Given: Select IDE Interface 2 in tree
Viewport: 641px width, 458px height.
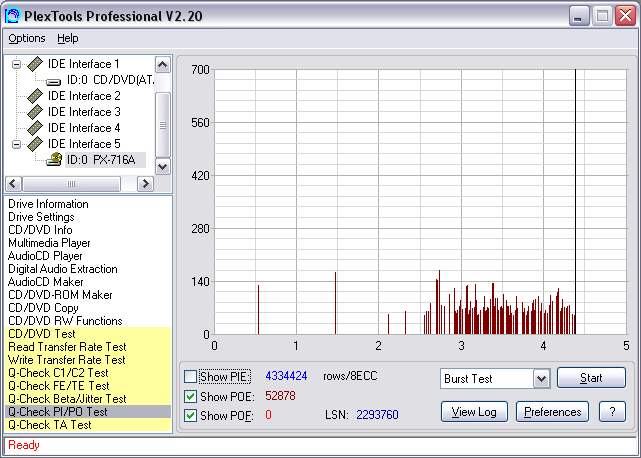Looking at the screenshot, I should click(84, 96).
